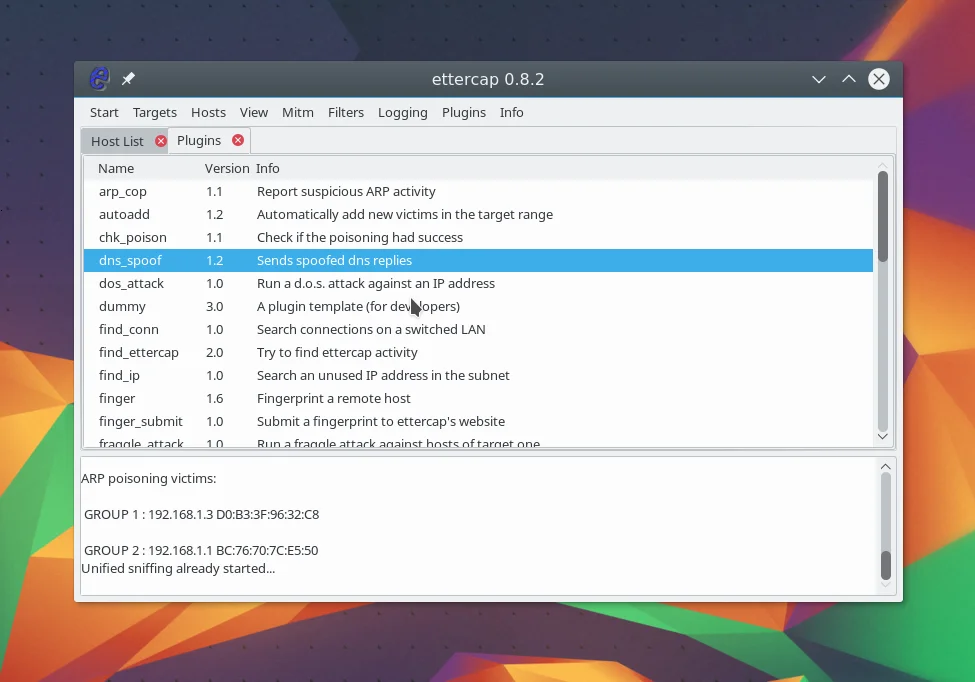Screen dimensions: 975x682
Task: Close the Host List tab
Action: coord(161,141)
